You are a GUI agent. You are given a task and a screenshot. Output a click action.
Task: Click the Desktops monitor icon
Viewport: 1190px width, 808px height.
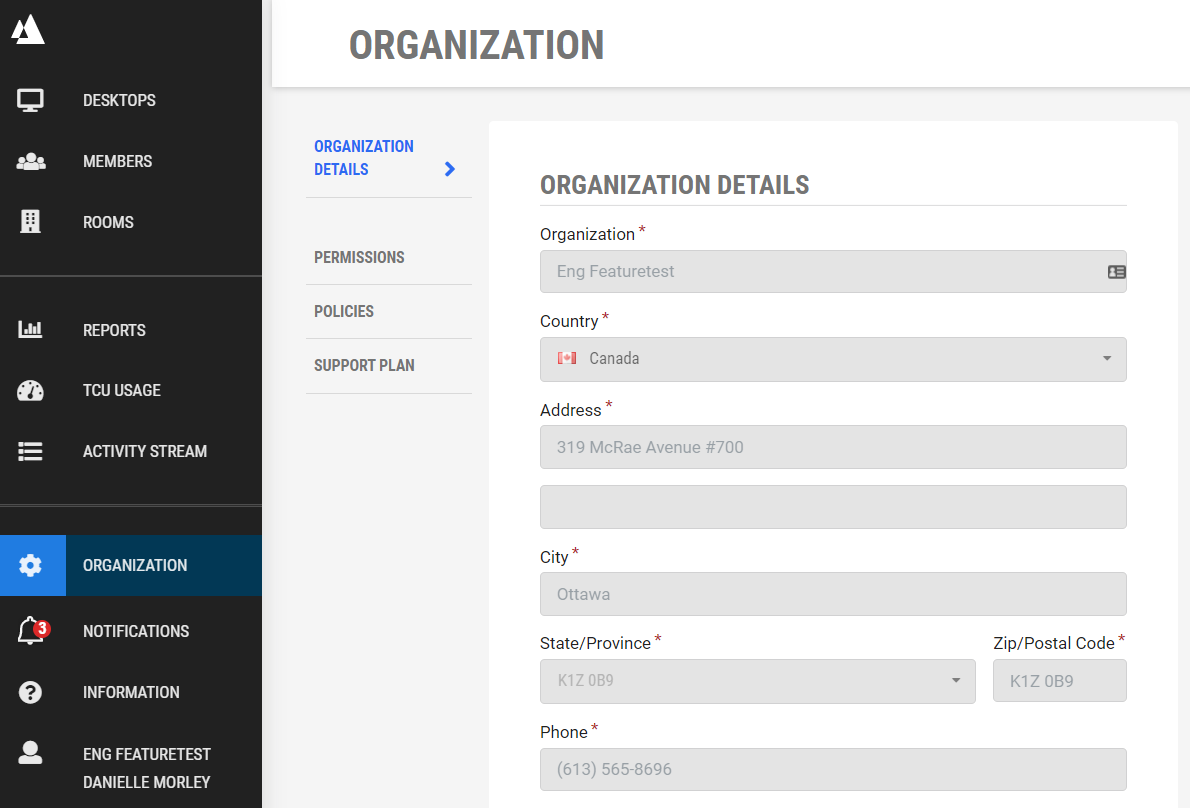pos(30,100)
